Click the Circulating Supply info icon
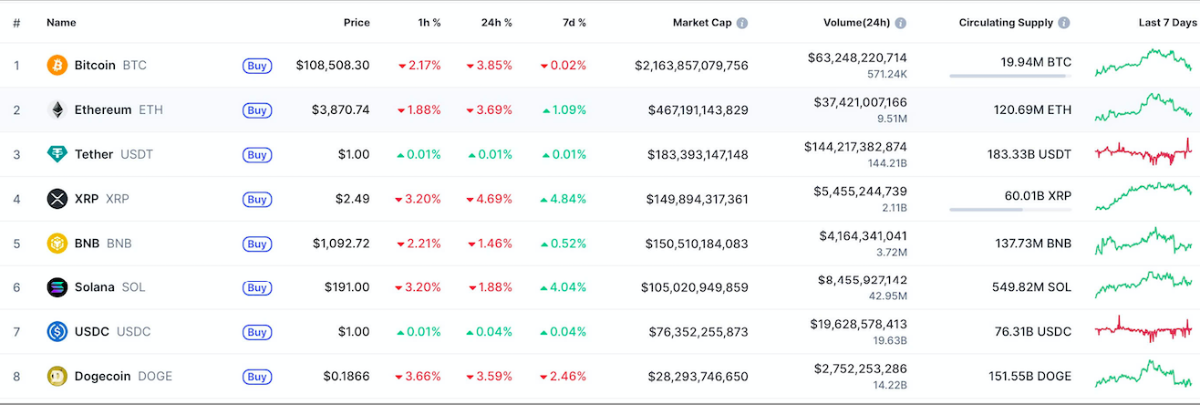The height and width of the screenshot is (405, 1200). pos(1064,22)
